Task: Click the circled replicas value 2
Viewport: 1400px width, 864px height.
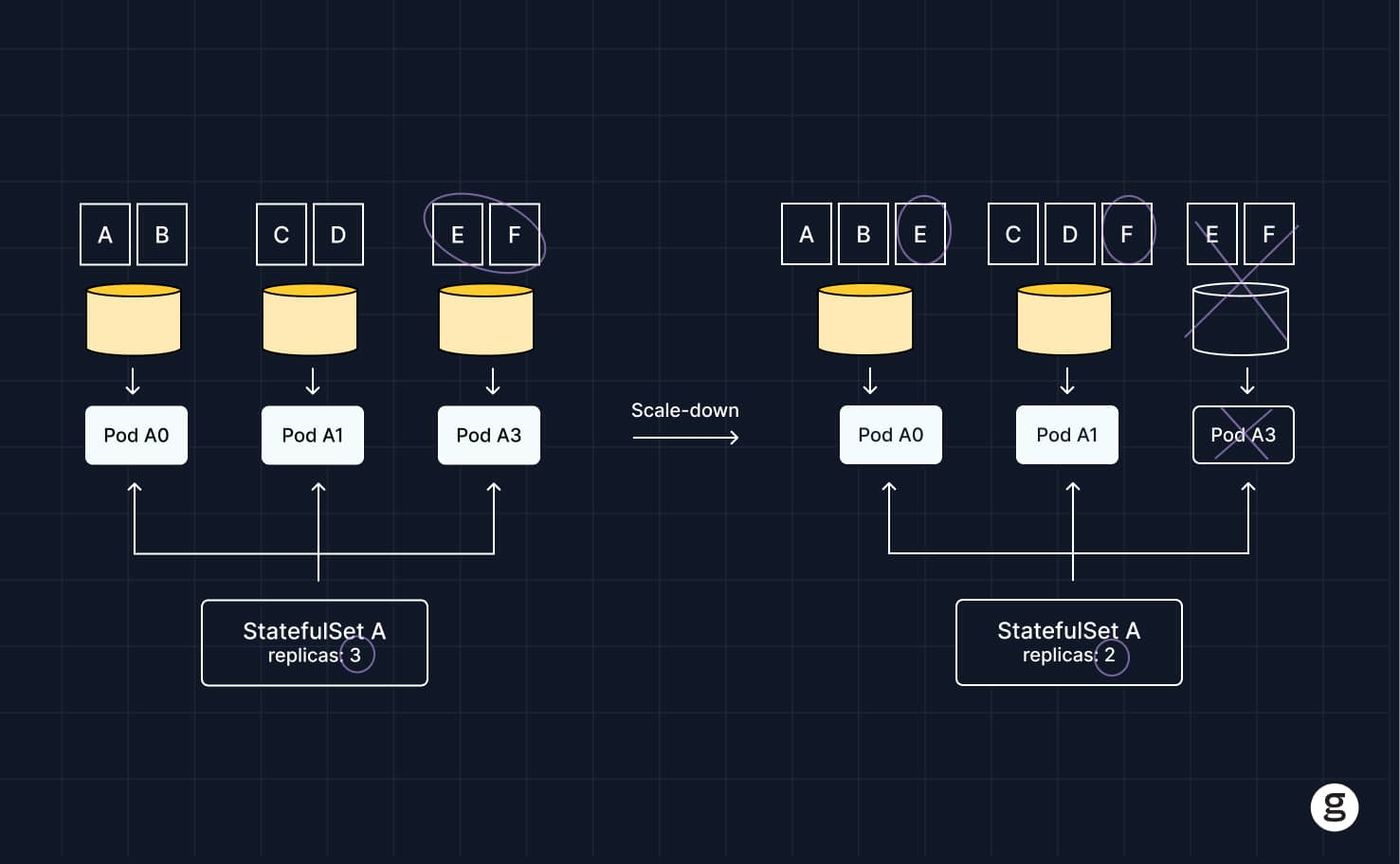Action: tap(1110, 656)
